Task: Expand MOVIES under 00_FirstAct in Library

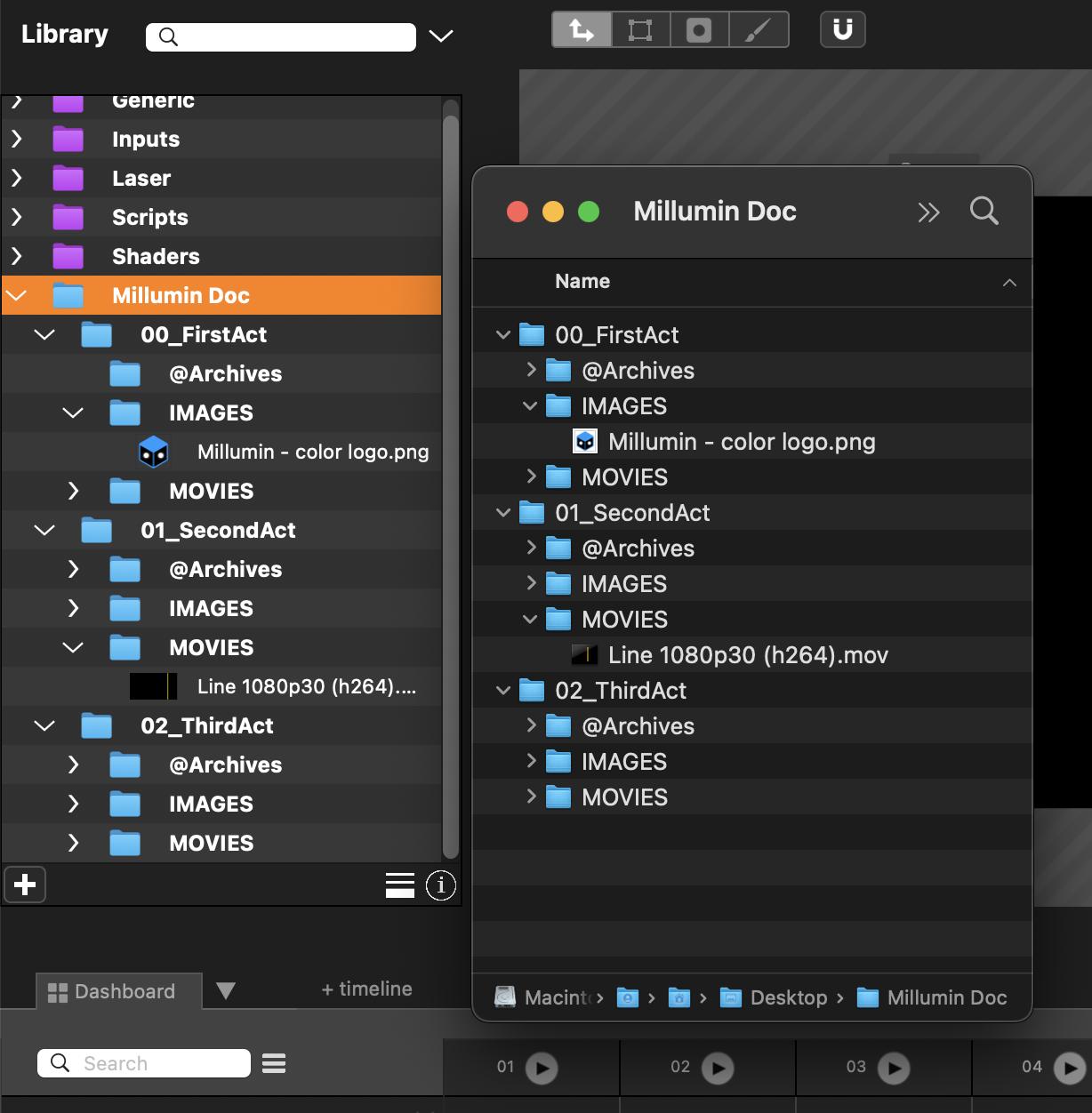Action: (74, 491)
